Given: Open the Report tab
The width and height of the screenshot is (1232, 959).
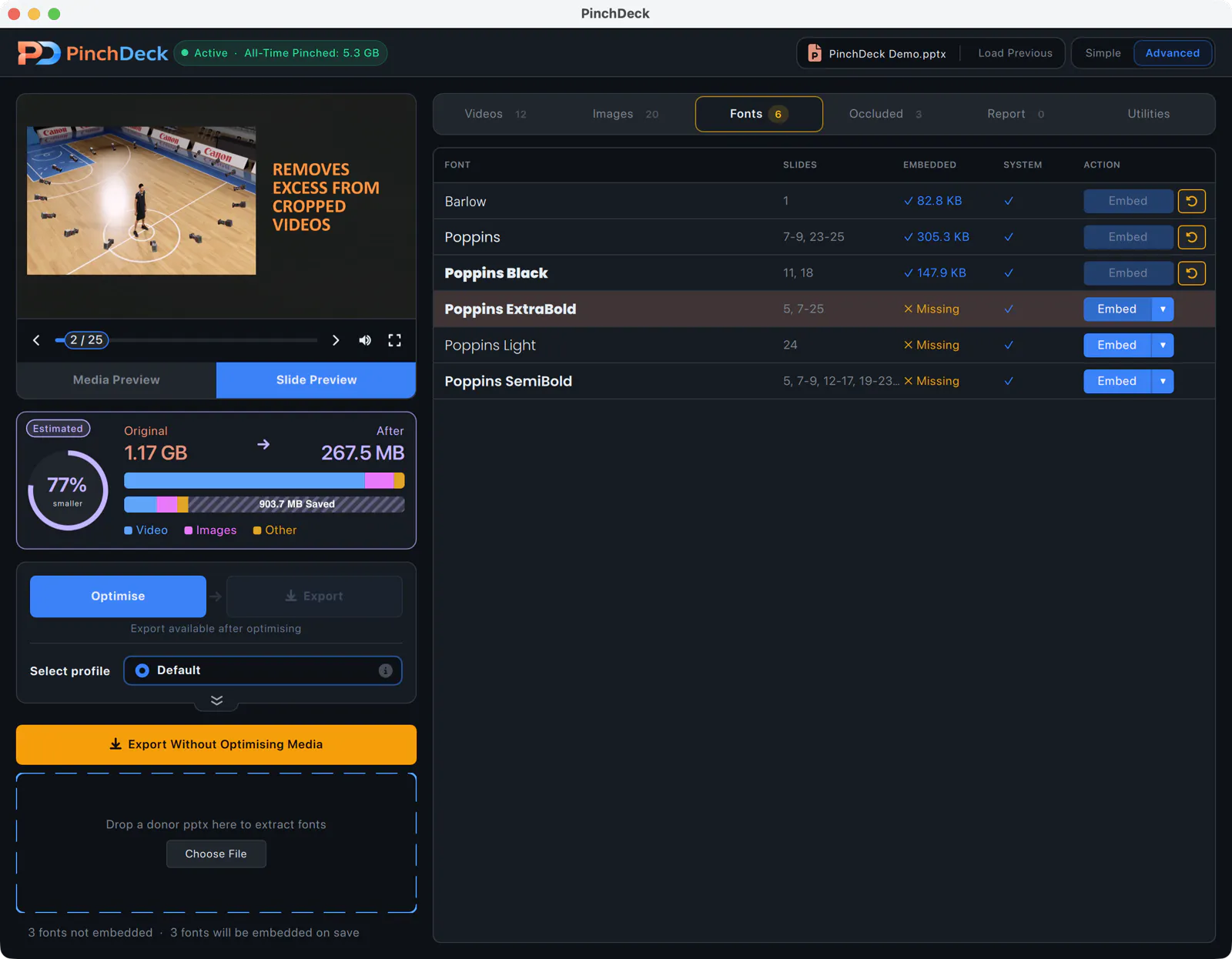Looking at the screenshot, I should tap(1016, 114).
